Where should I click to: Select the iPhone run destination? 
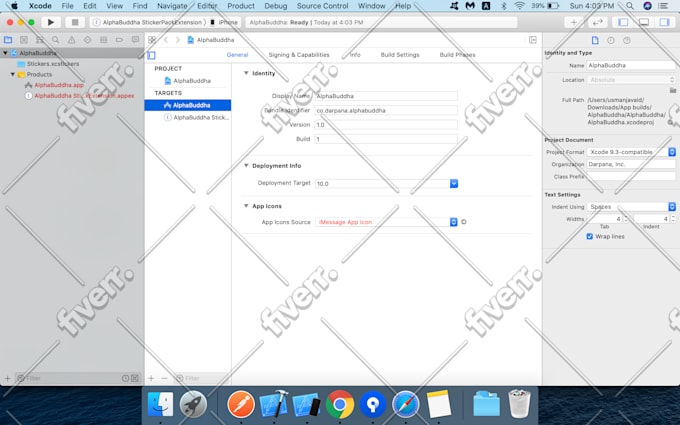click(x=225, y=22)
